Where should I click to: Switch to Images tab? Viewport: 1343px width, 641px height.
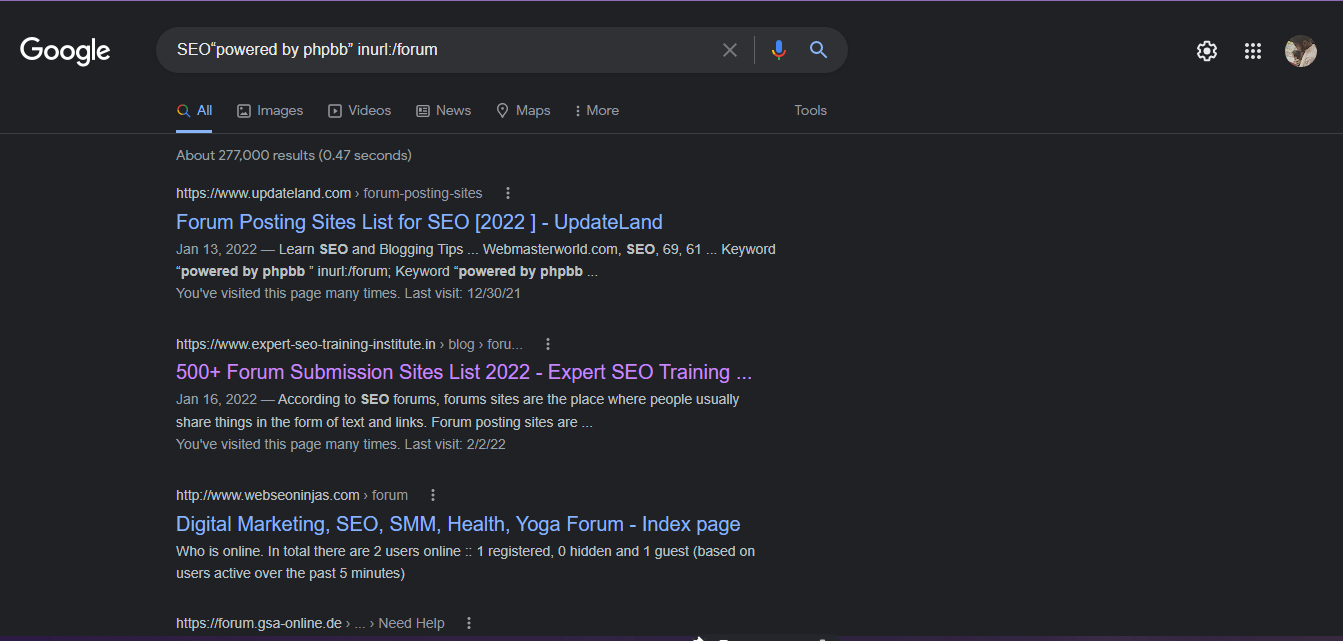point(270,111)
